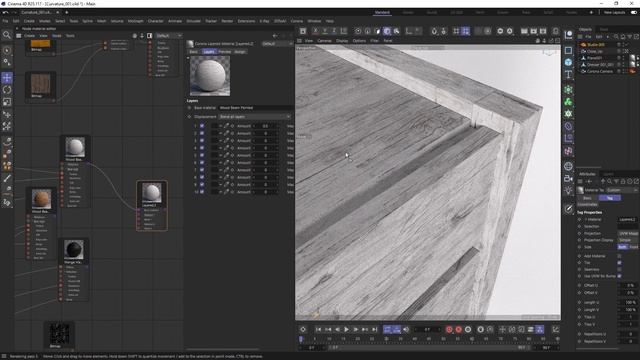
Task: Click the timeline playhead marker at frame 0
Action: coord(301,339)
